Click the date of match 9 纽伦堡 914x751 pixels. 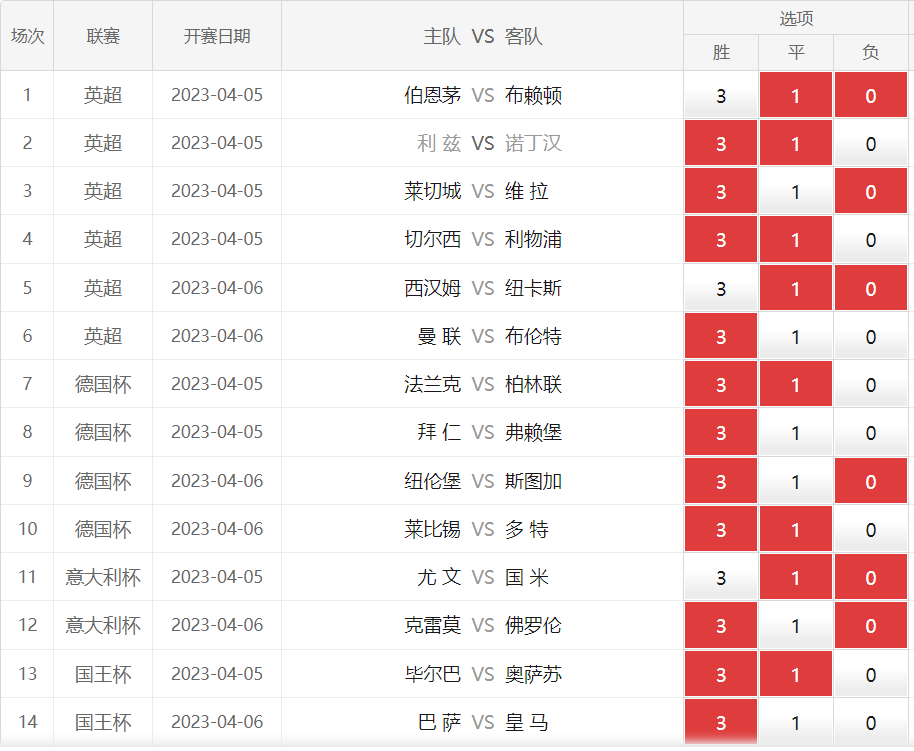click(x=217, y=481)
